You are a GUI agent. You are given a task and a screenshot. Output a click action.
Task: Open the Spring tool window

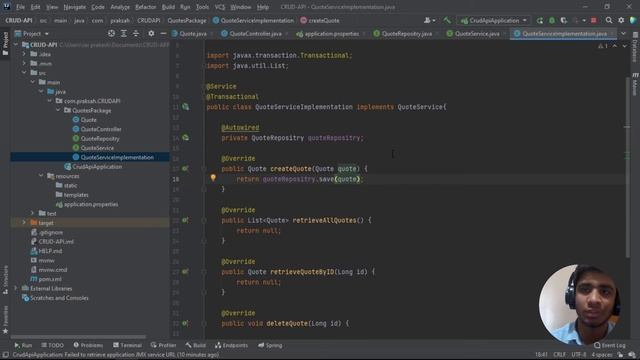click(x=270, y=345)
